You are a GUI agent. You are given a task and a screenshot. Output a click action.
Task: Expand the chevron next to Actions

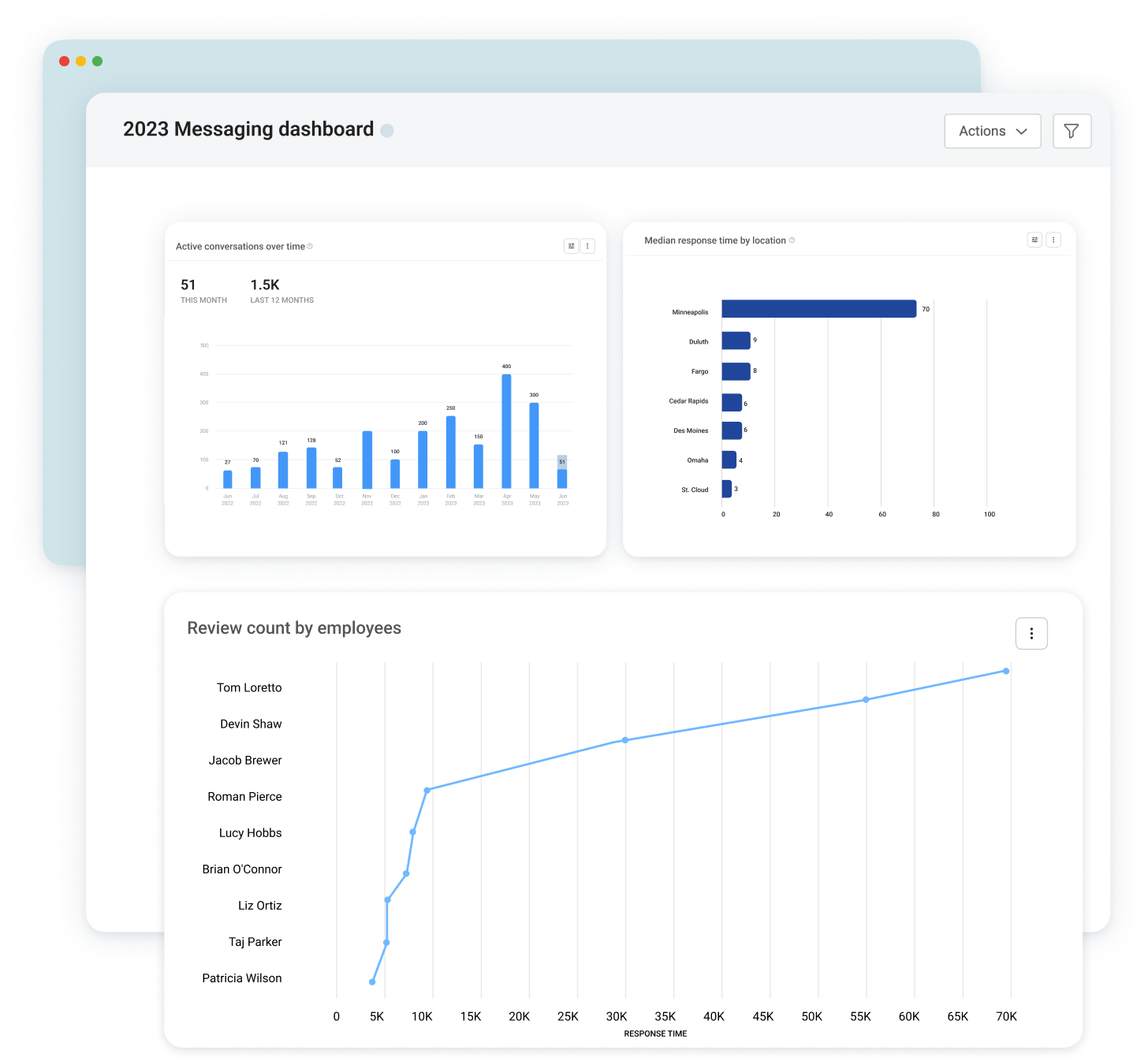[x=1023, y=131]
